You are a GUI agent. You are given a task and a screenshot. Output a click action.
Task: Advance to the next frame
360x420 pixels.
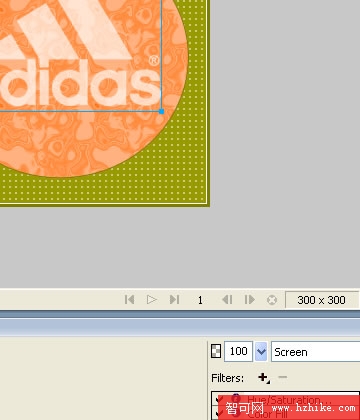coord(250,300)
